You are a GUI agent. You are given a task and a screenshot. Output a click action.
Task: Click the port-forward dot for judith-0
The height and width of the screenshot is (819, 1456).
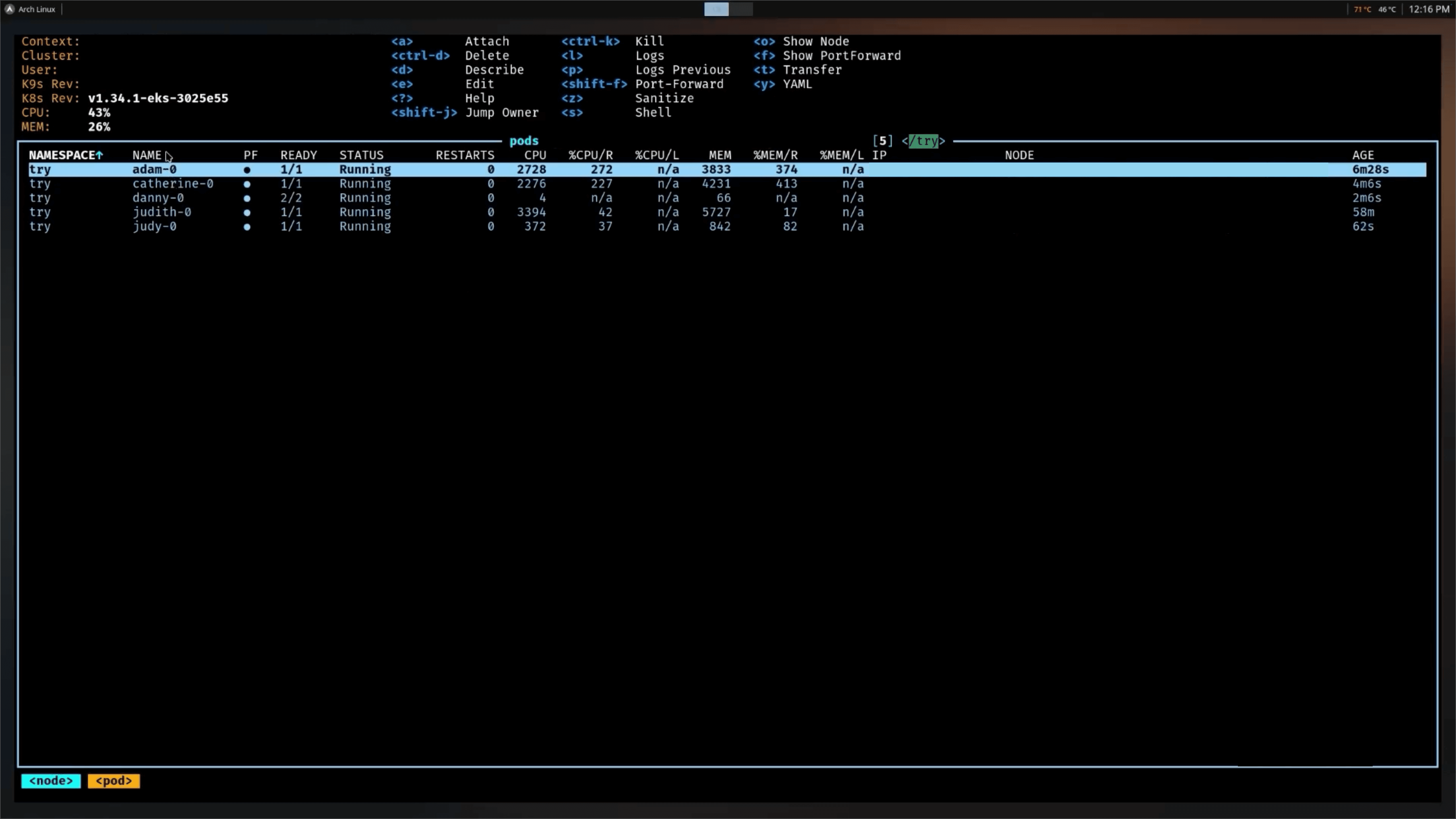click(x=247, y=212)
